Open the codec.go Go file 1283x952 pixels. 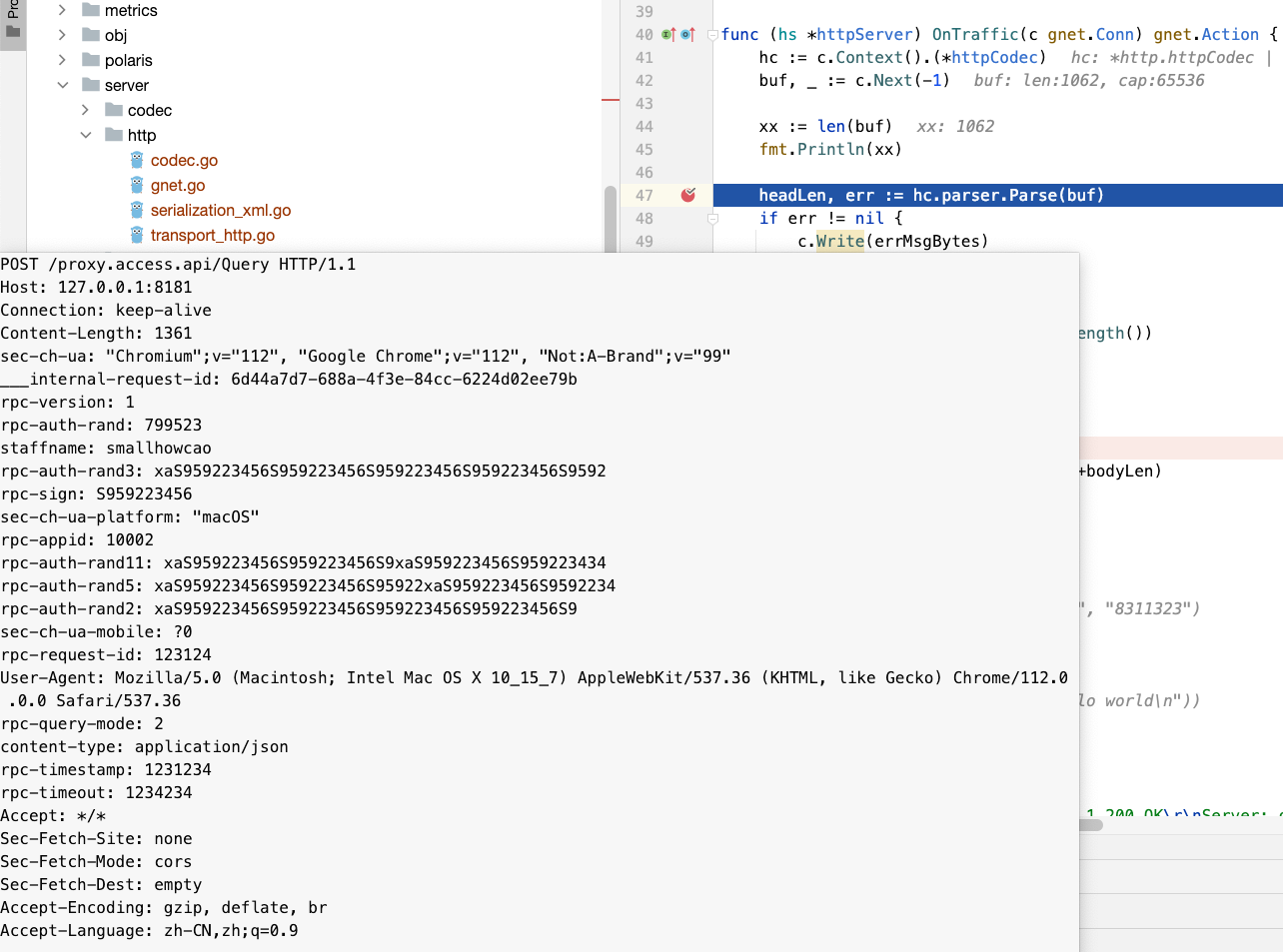click(184, 160)
